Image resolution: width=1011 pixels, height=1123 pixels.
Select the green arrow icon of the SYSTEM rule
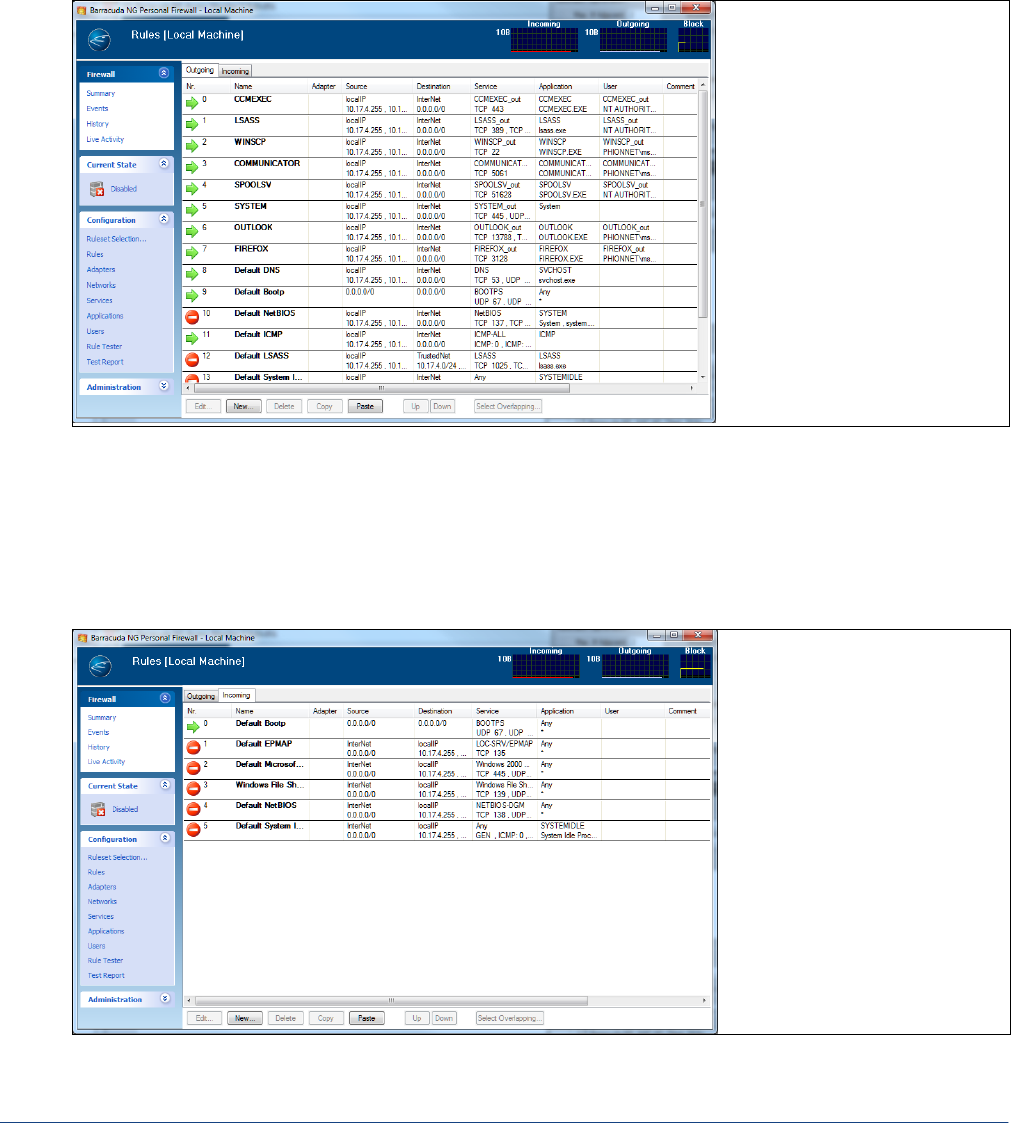[192, 211]
